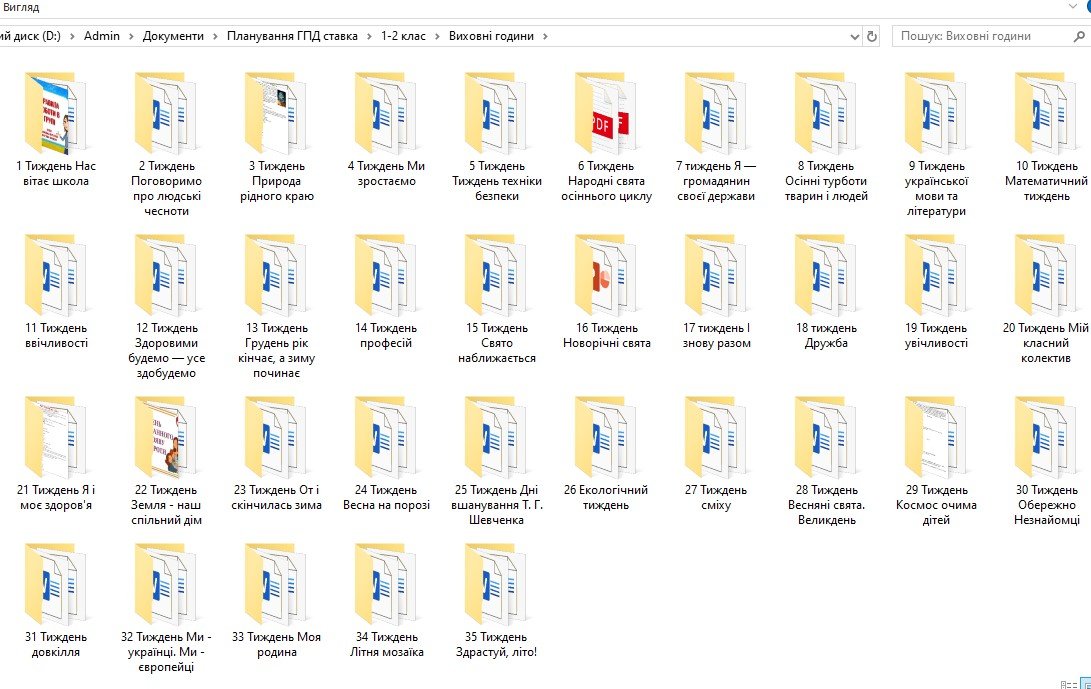Navigate to 'Планування ГПД ставка' breadcrumb
The height and width of the screenshot is (689, 1091).
coord(291,36)
